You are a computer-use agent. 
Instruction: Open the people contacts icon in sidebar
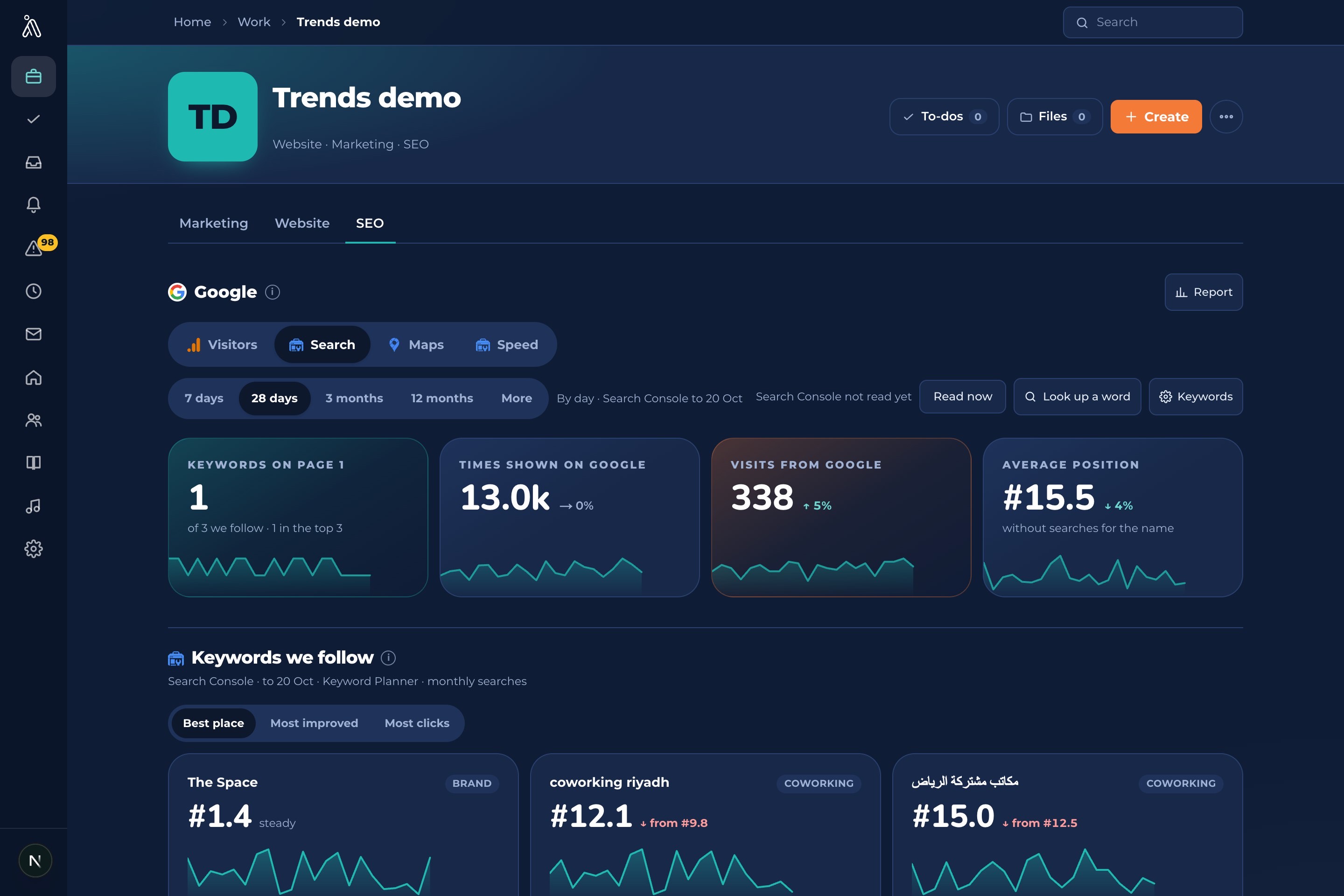point(33,420)
